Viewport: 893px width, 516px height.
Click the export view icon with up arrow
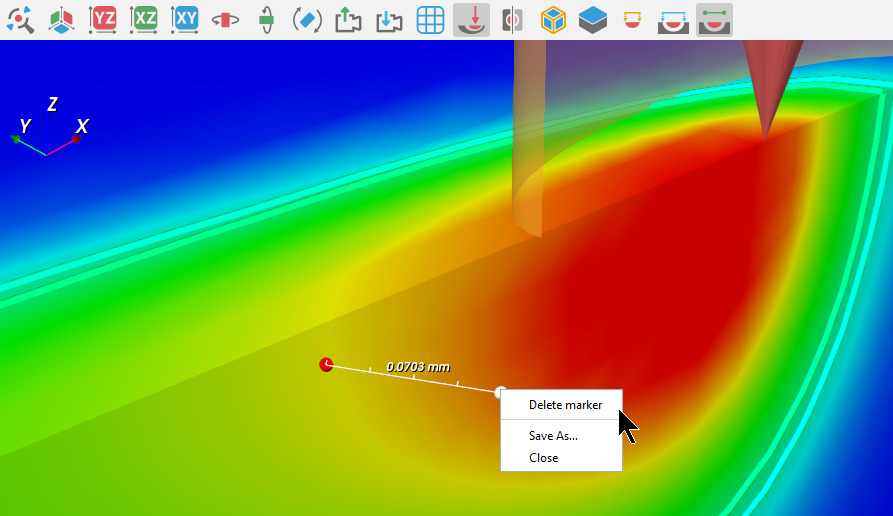(349, 20)
